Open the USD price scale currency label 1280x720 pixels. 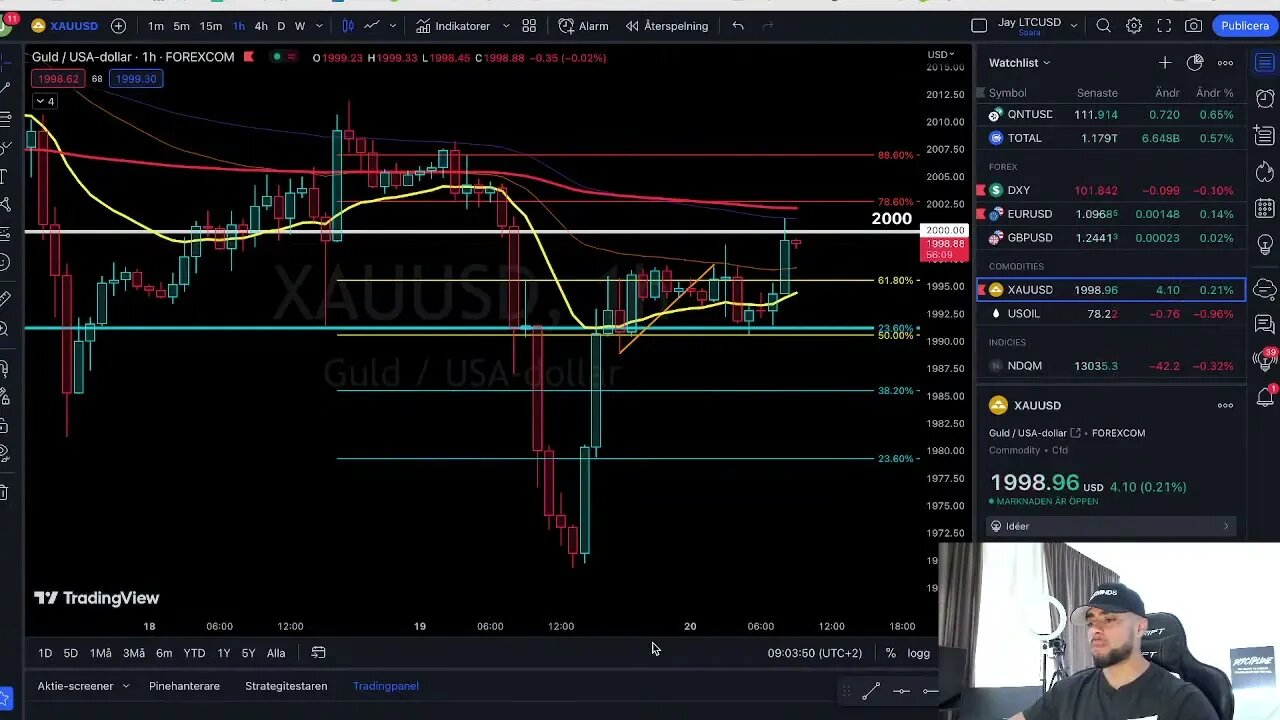[x=941, y=54]
